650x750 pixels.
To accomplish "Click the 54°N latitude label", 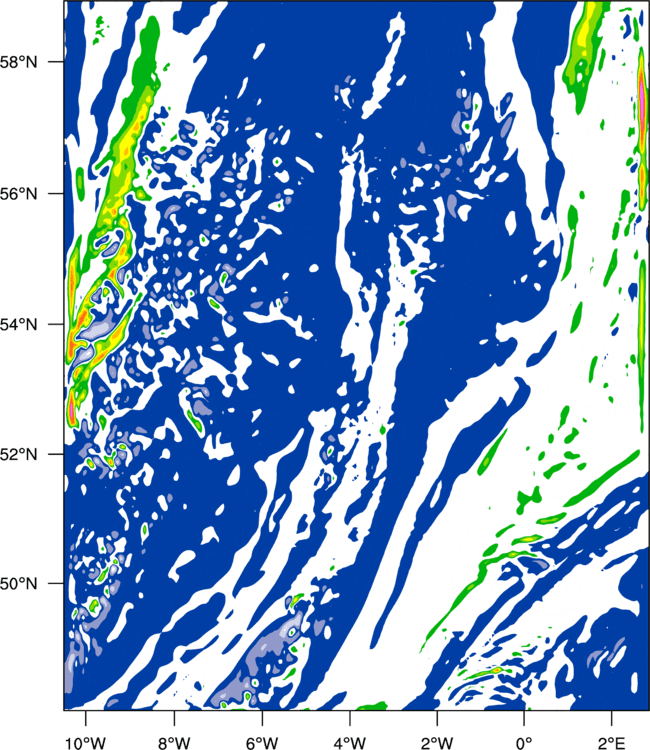I will [x=19, y=324].
